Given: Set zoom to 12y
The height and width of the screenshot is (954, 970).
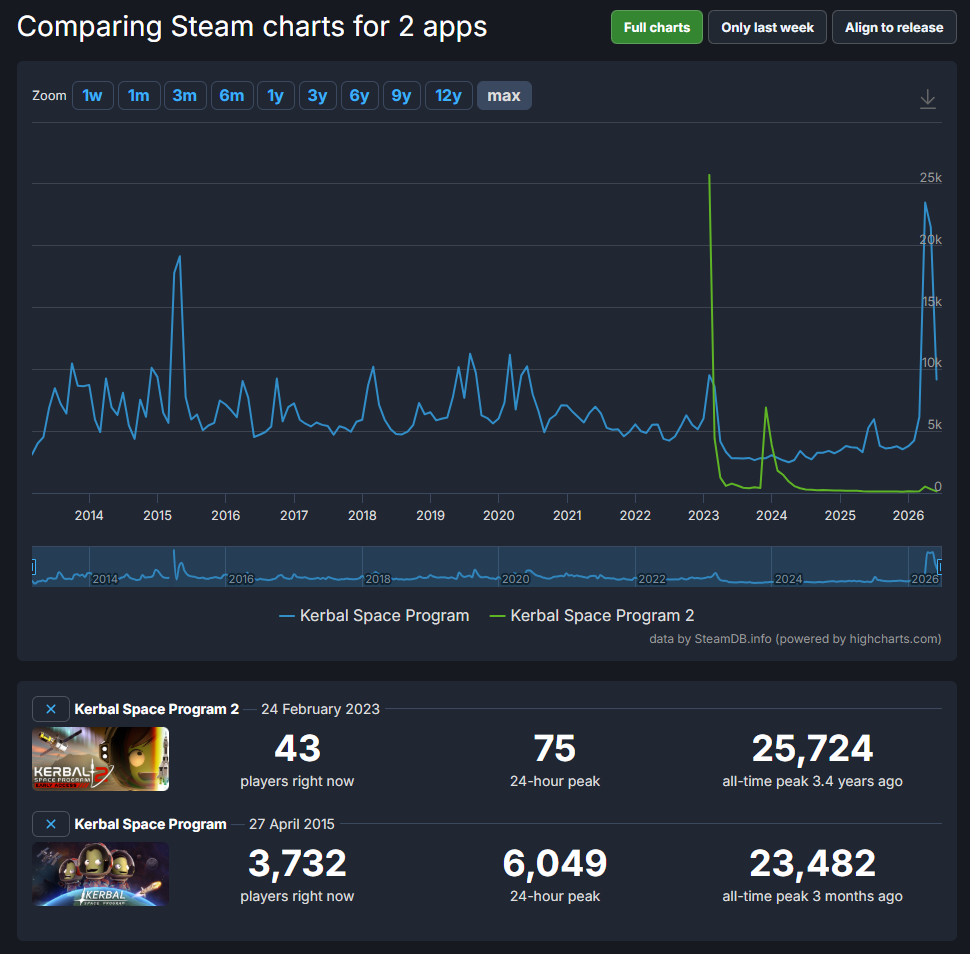Looking at the screenshot, I should pos(449,95).
